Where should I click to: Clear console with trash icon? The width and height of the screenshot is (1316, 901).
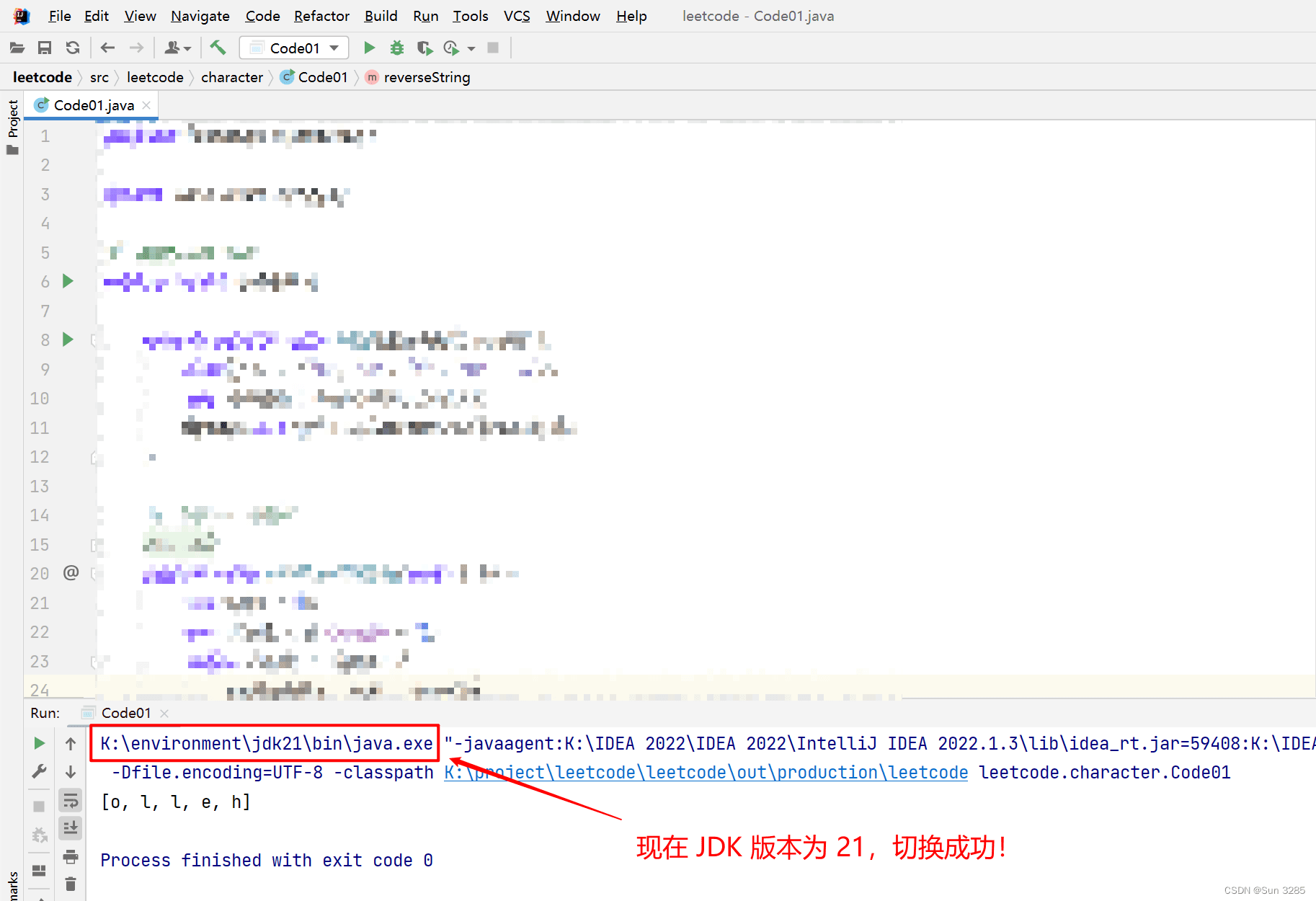click(71, 884)
